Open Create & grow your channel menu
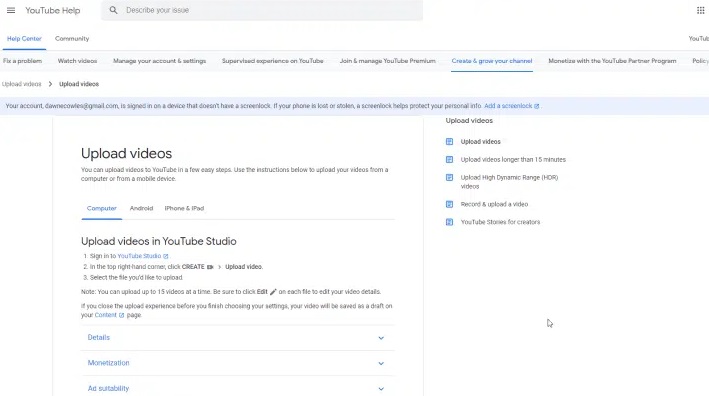 click(x=492, y=61)
